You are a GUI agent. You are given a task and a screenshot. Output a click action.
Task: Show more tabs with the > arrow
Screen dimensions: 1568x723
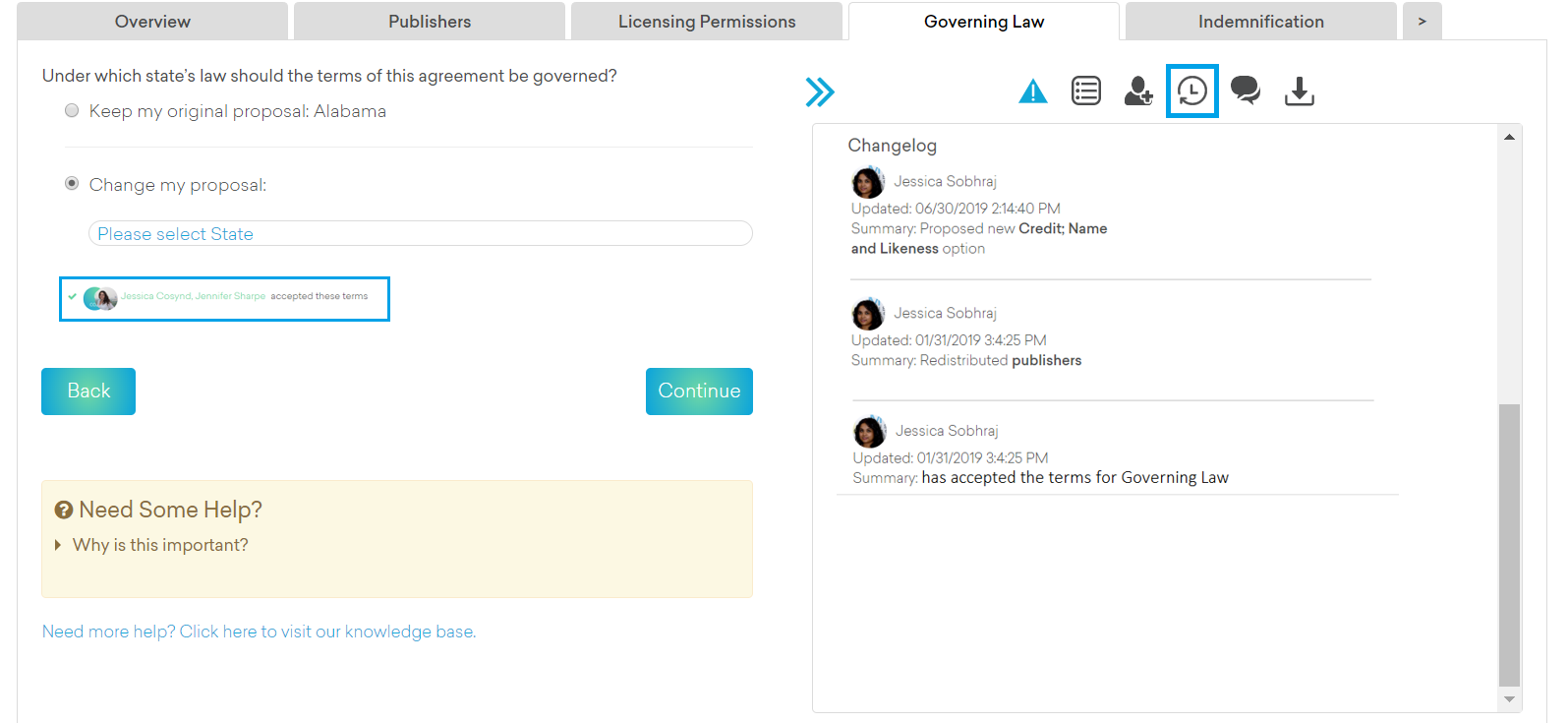[1422, 22]
